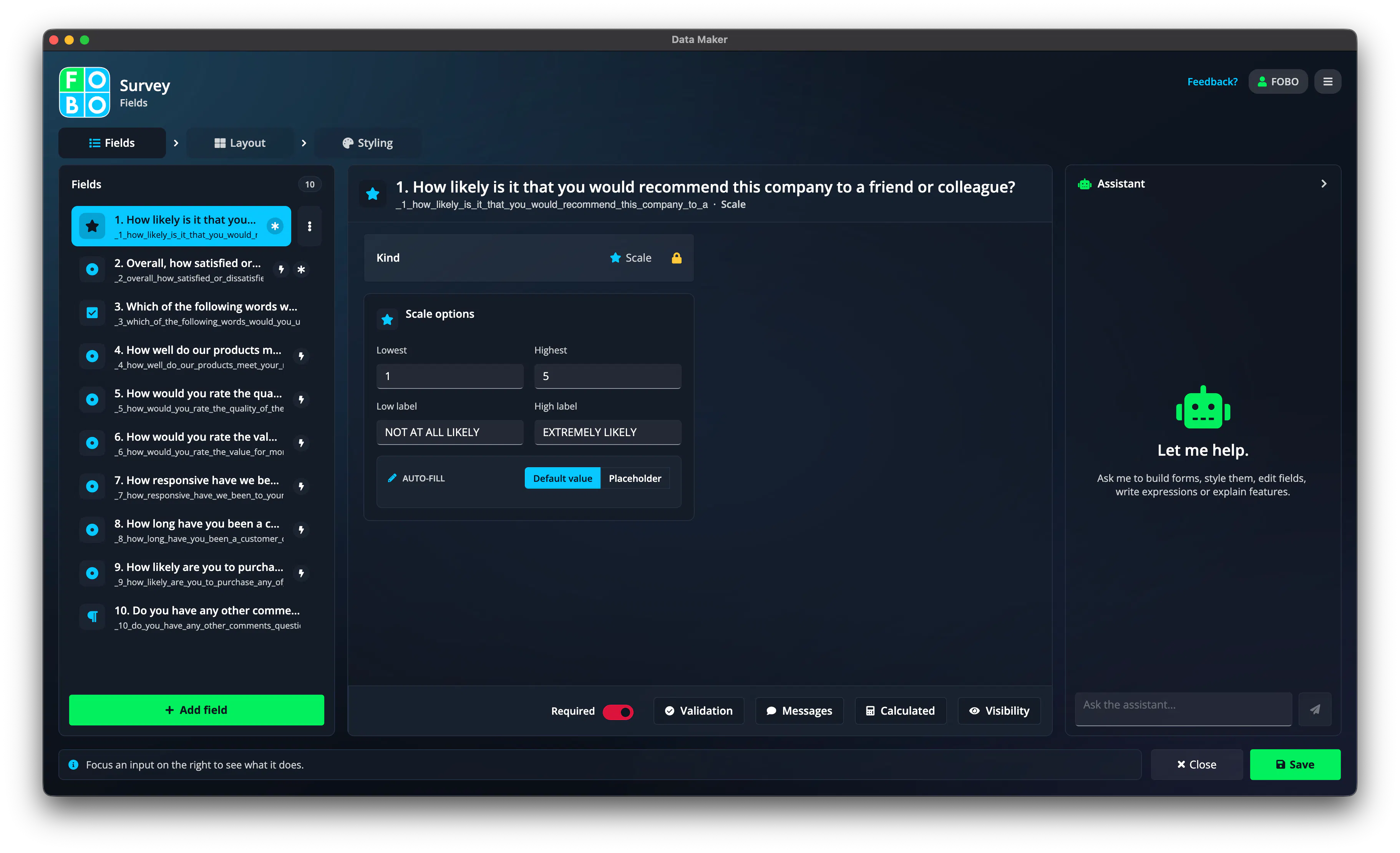Collapse the Assistant panel with the chevron
The width and height of the screenshot is (1400, 853).
pos(1323,184)
